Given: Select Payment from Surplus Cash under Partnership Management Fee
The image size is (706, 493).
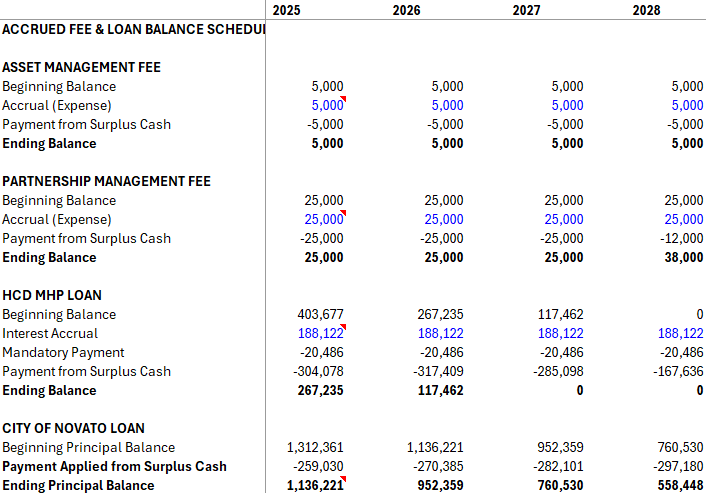Looking at the screenshot, I should click(x=86, y=238).
